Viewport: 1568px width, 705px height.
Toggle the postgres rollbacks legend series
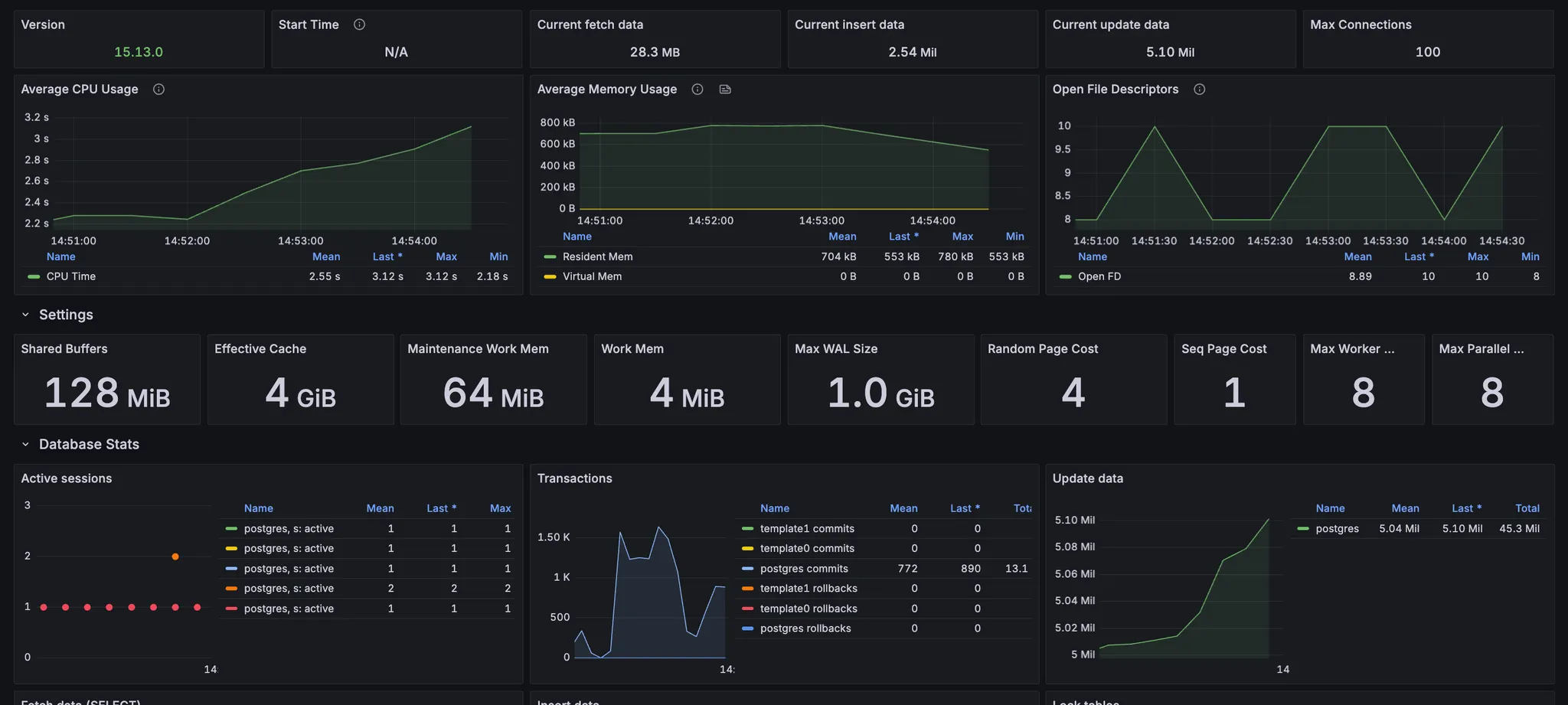pyautogui.click(x=805, y=628)
